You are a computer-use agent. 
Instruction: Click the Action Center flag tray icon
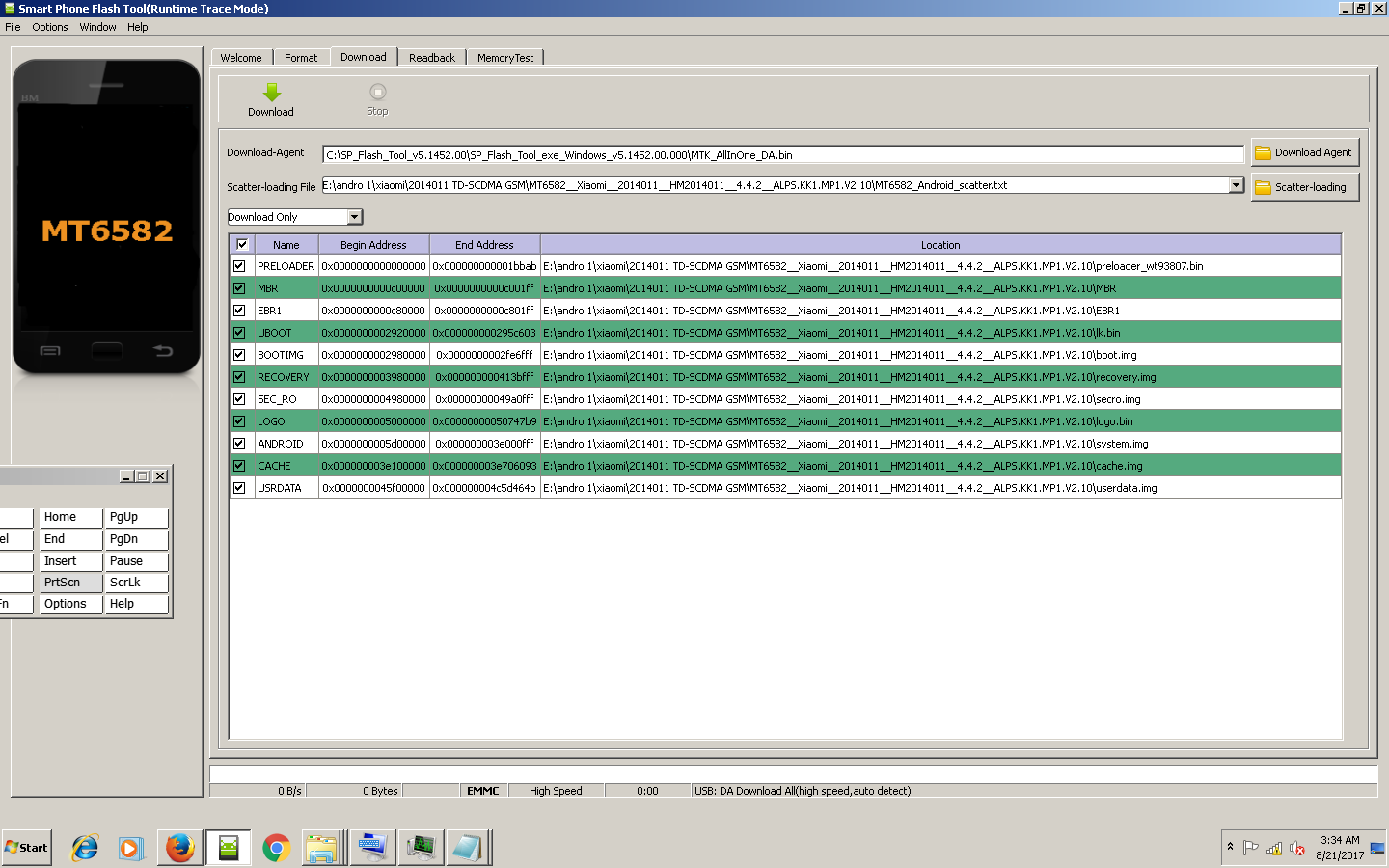[1251, 848]
